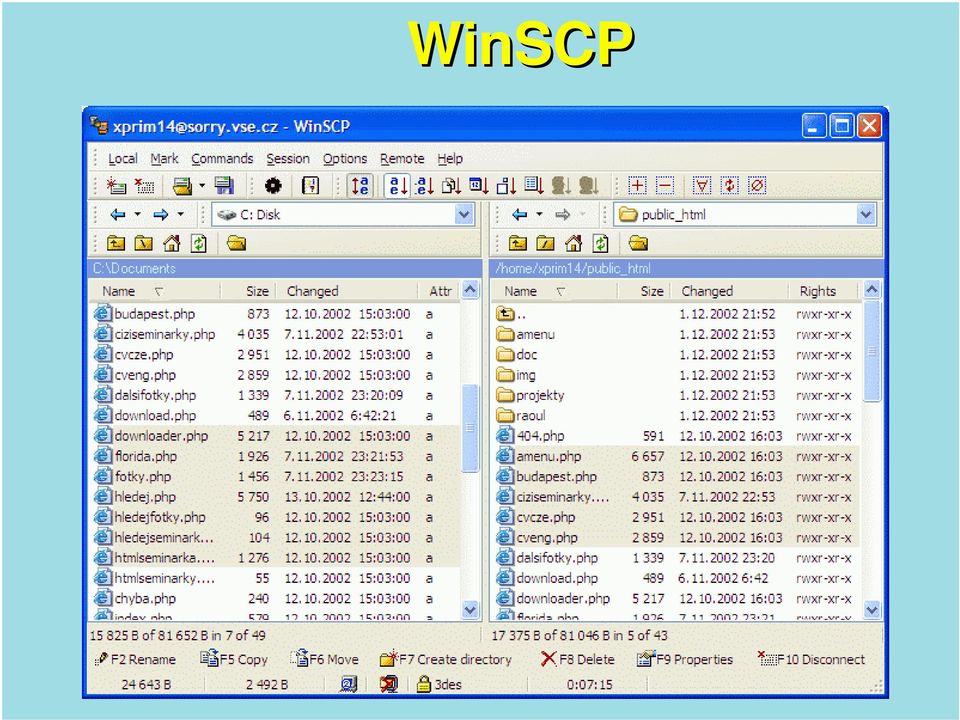
Task: Click the Close session toolbar icon
Action: [x=144, y=186]
